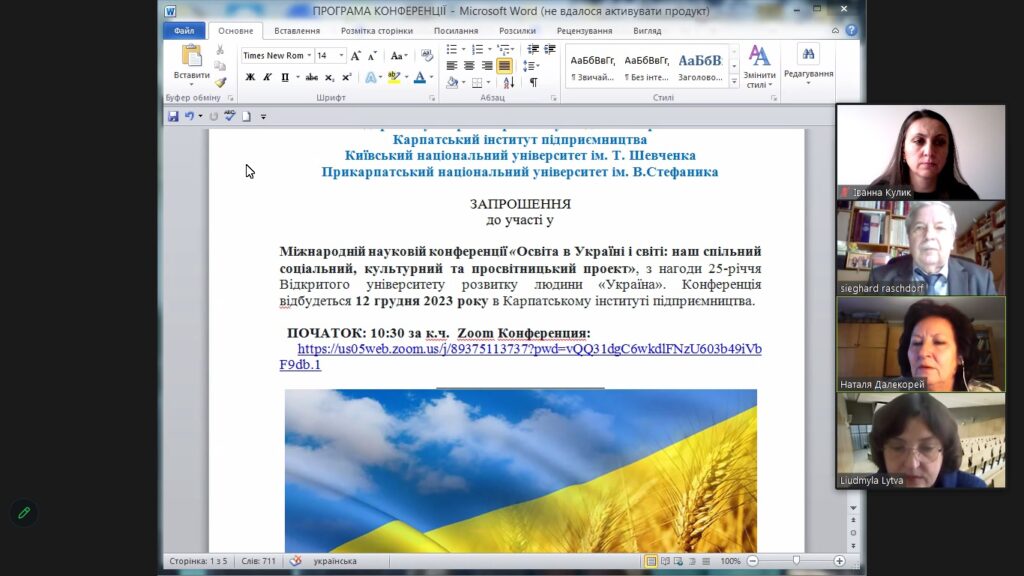Open the Review tab (Рецензування)
The height and width of the screenshot is (576, 1024).
584,31
